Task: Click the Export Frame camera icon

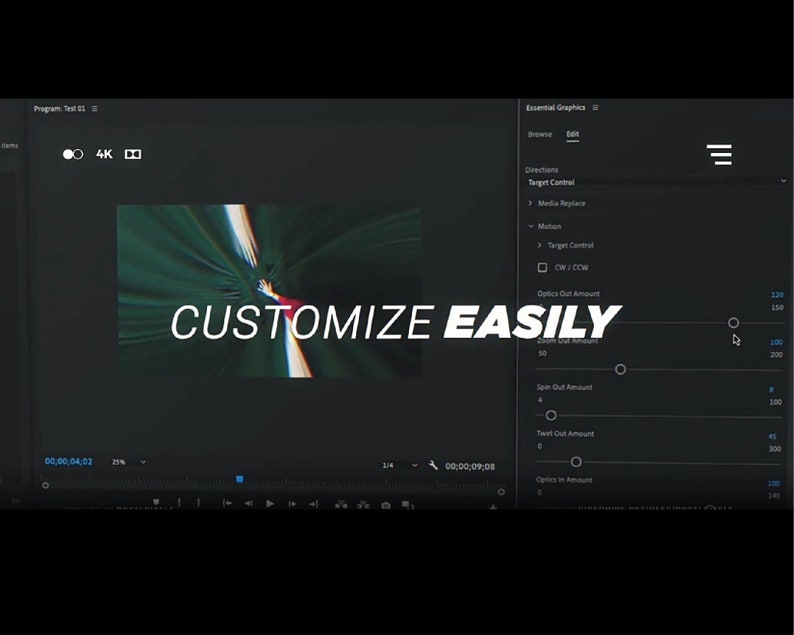Action: coord(386,505)
